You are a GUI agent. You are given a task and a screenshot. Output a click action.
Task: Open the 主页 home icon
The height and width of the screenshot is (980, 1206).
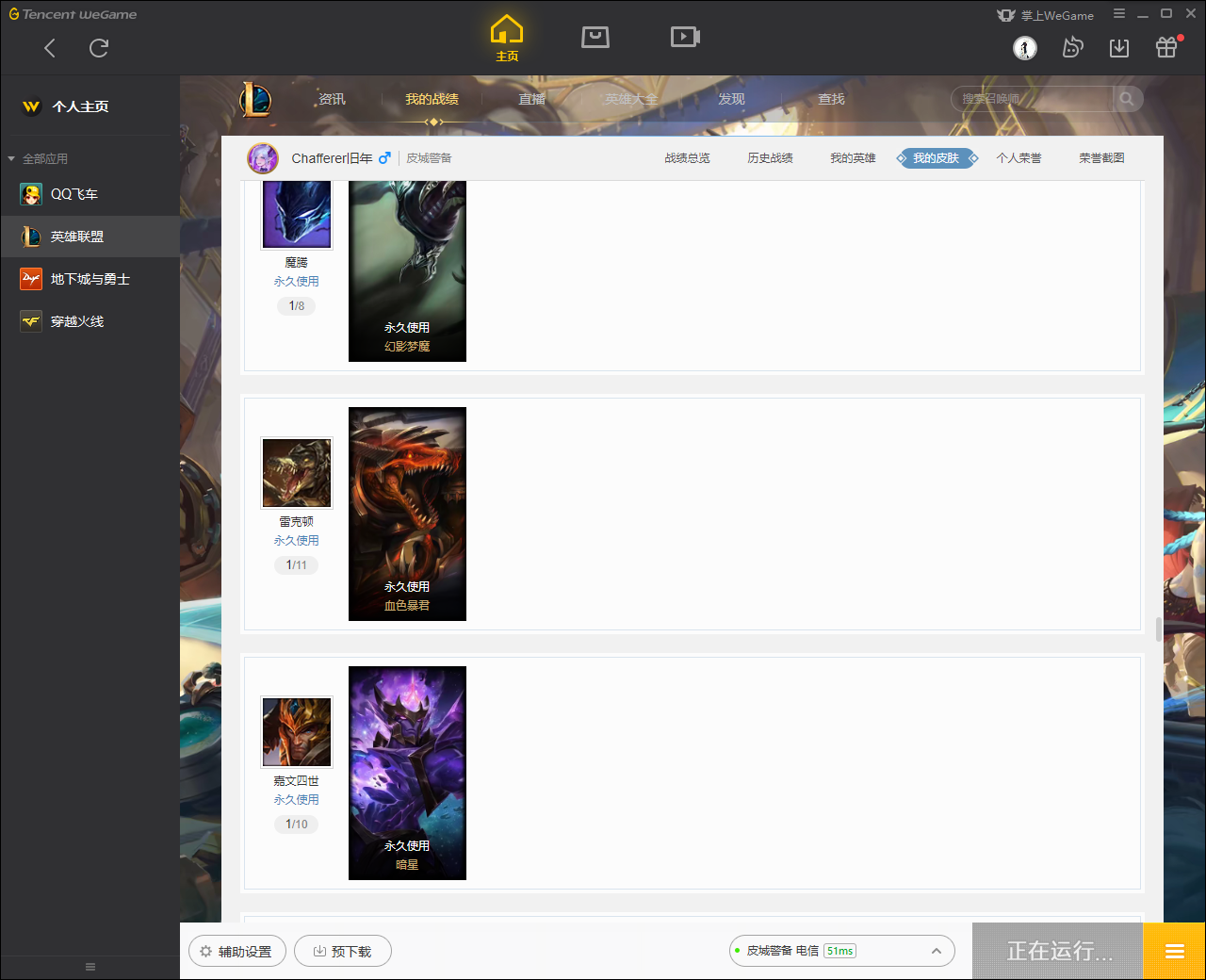click(507, 39)
